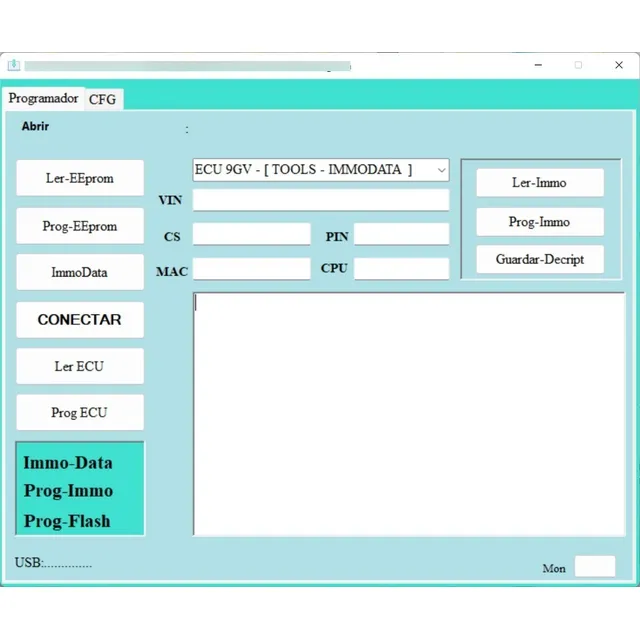This screenshot has width=640, height=640.
Task: Click the Prog ECU button
Action: [x=80, y=412]
